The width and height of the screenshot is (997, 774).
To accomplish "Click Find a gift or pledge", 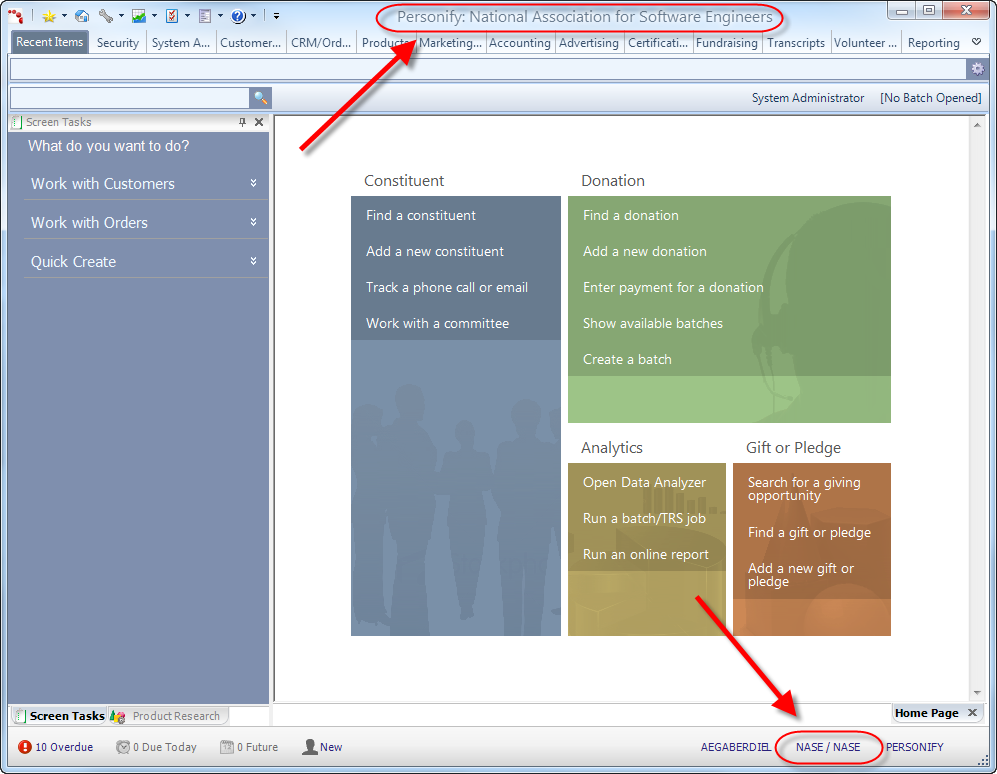I will (x=809, y=532).
